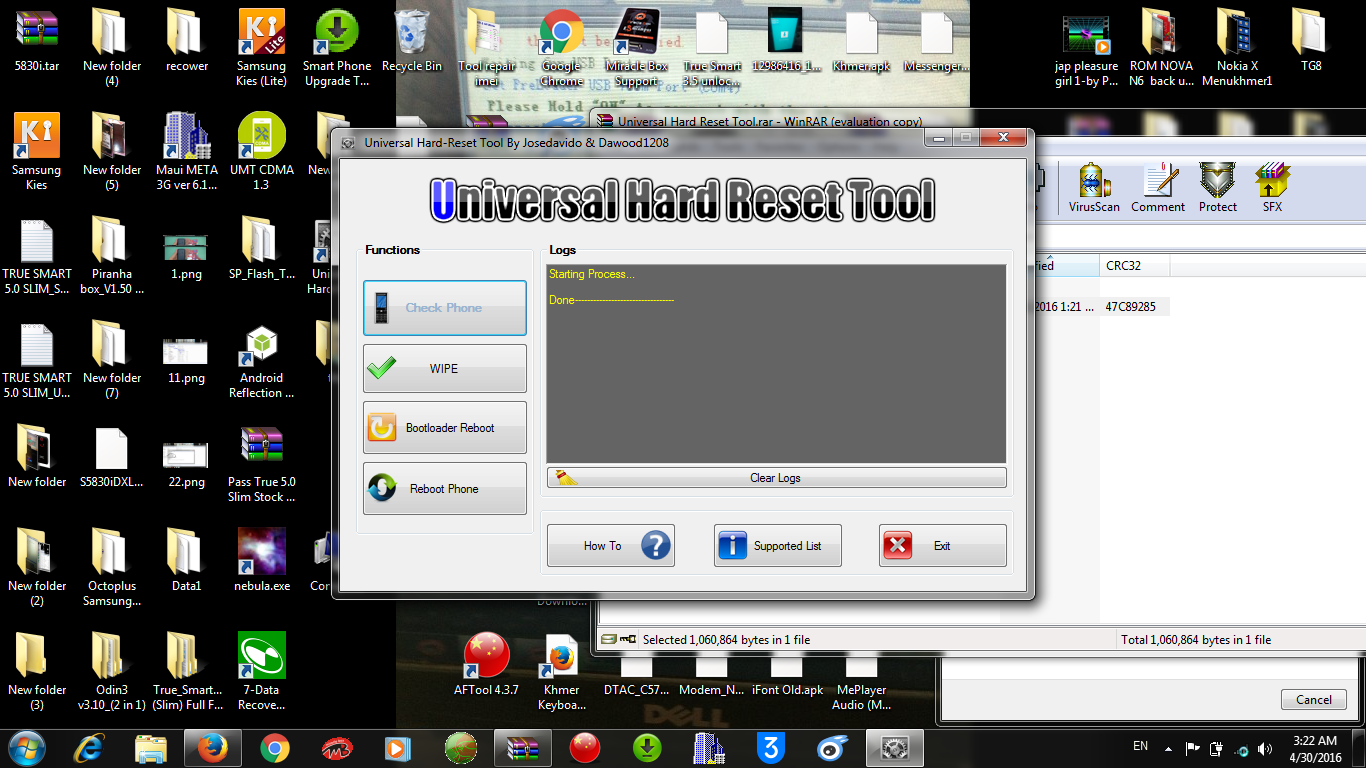Screen dimensions: 1366x768
Task: Select Octoplus Samsung folder
Action: pyautogui.click(x=112, y=569)
